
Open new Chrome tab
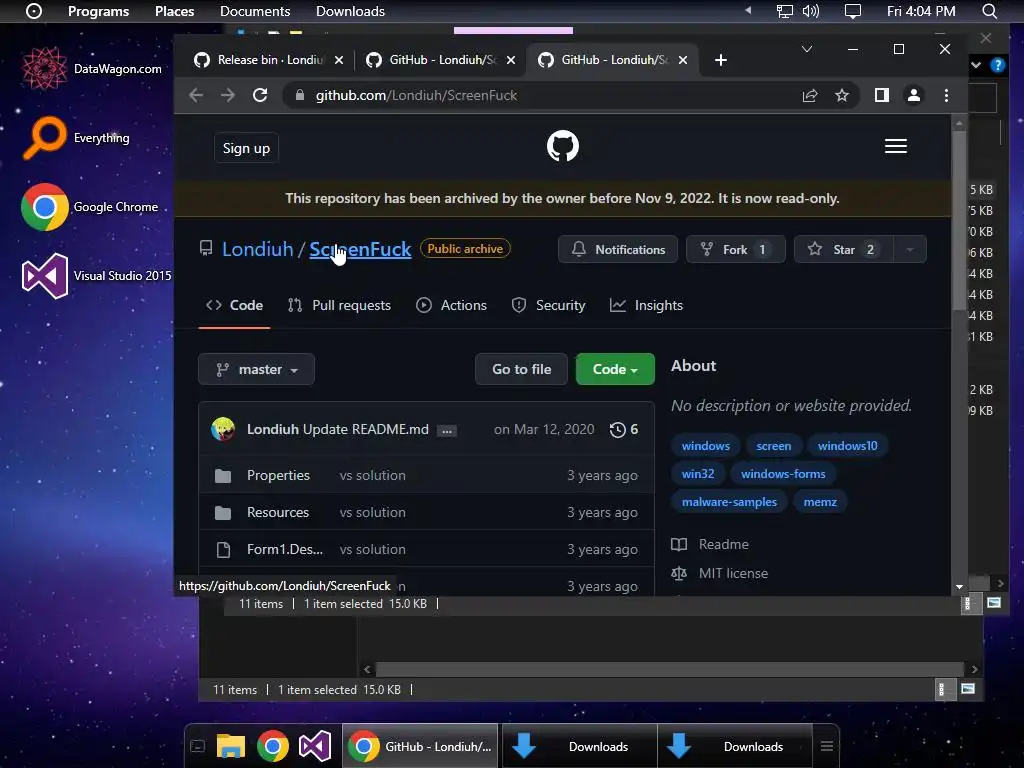click(x=720, y=60)
